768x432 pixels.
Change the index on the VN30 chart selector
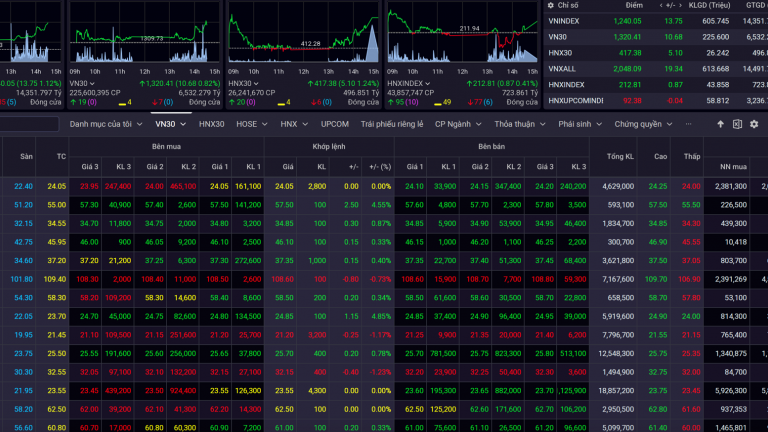coord(82,84)
